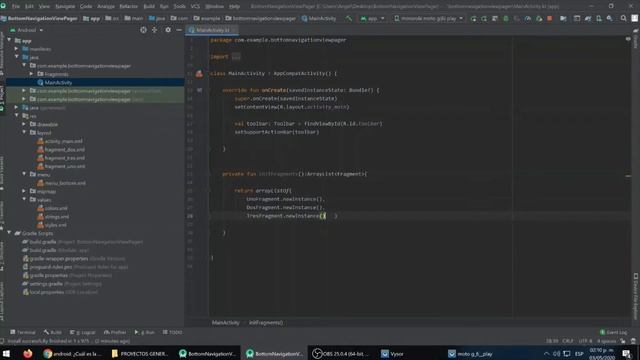Select fragment_dos.xml file
Viewport: 640px width, 360px height.
pos(64,149)
